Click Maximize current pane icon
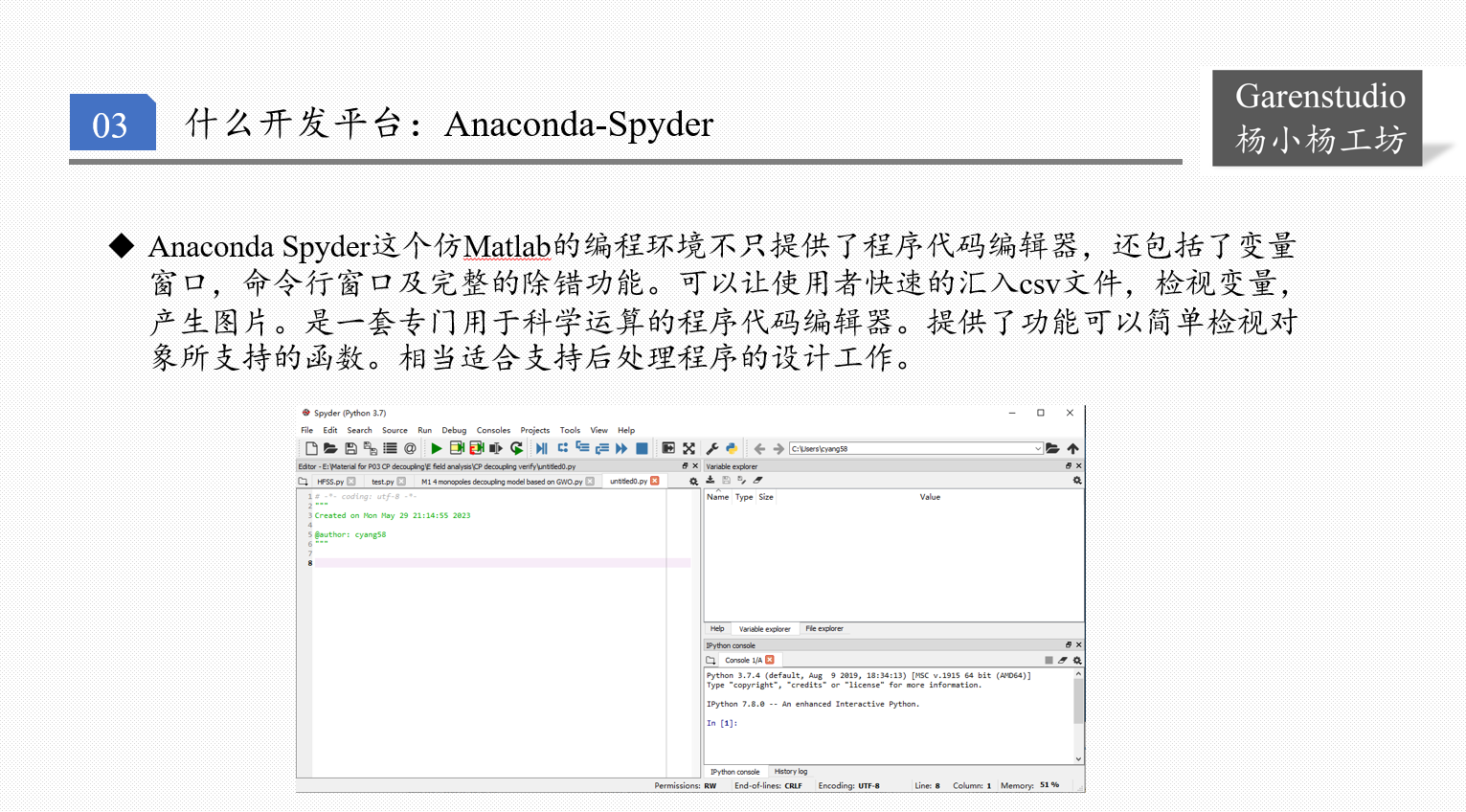The image size is (1466, 812). (x=668, y=448)
